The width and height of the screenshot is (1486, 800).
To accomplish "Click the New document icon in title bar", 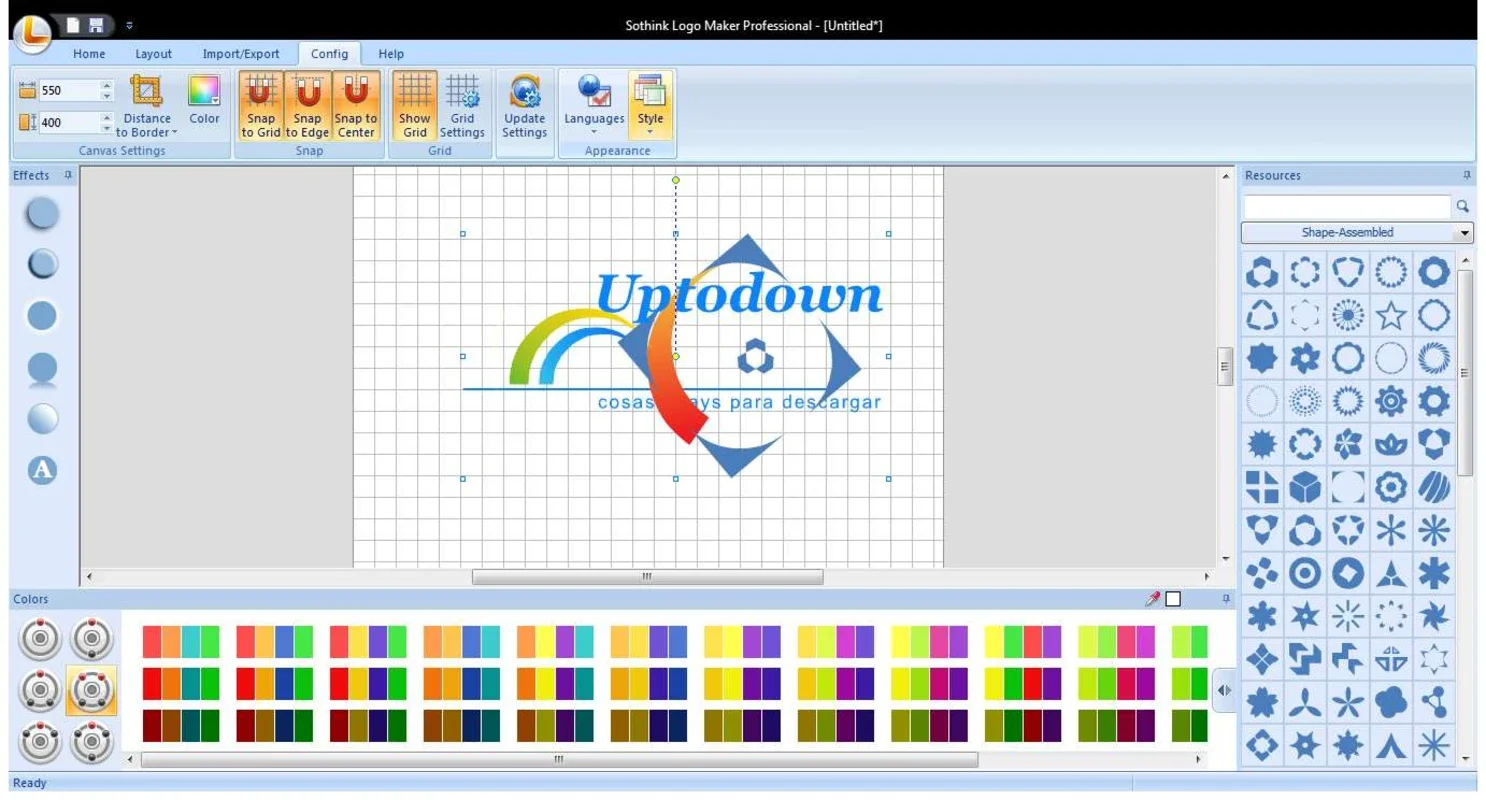I will pyautogui.click(x=72, y=24).
